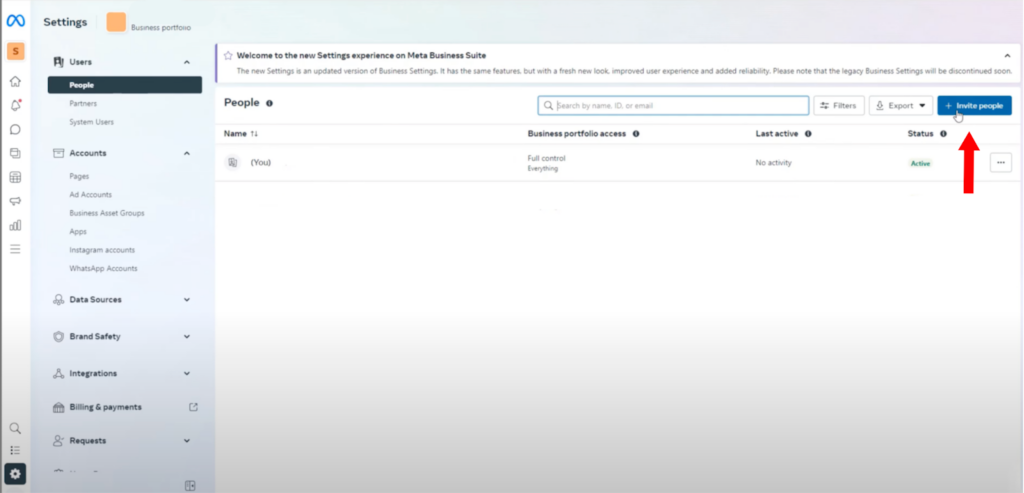Expand Data Sources section chevron

187,300
